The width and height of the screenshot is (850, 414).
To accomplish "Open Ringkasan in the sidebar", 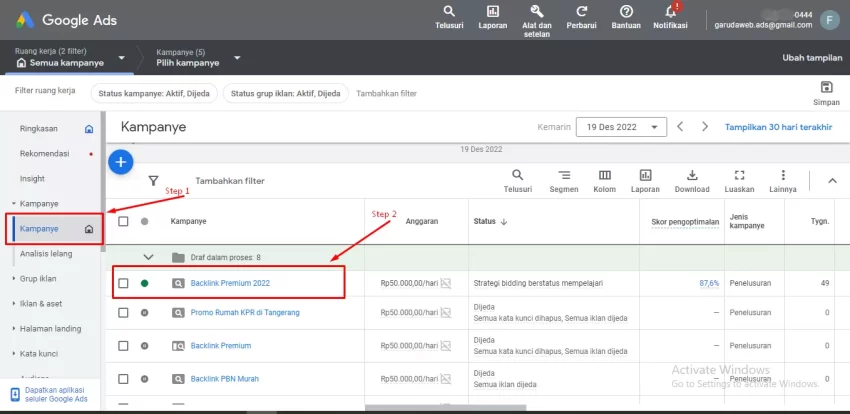I will point(38,129).
